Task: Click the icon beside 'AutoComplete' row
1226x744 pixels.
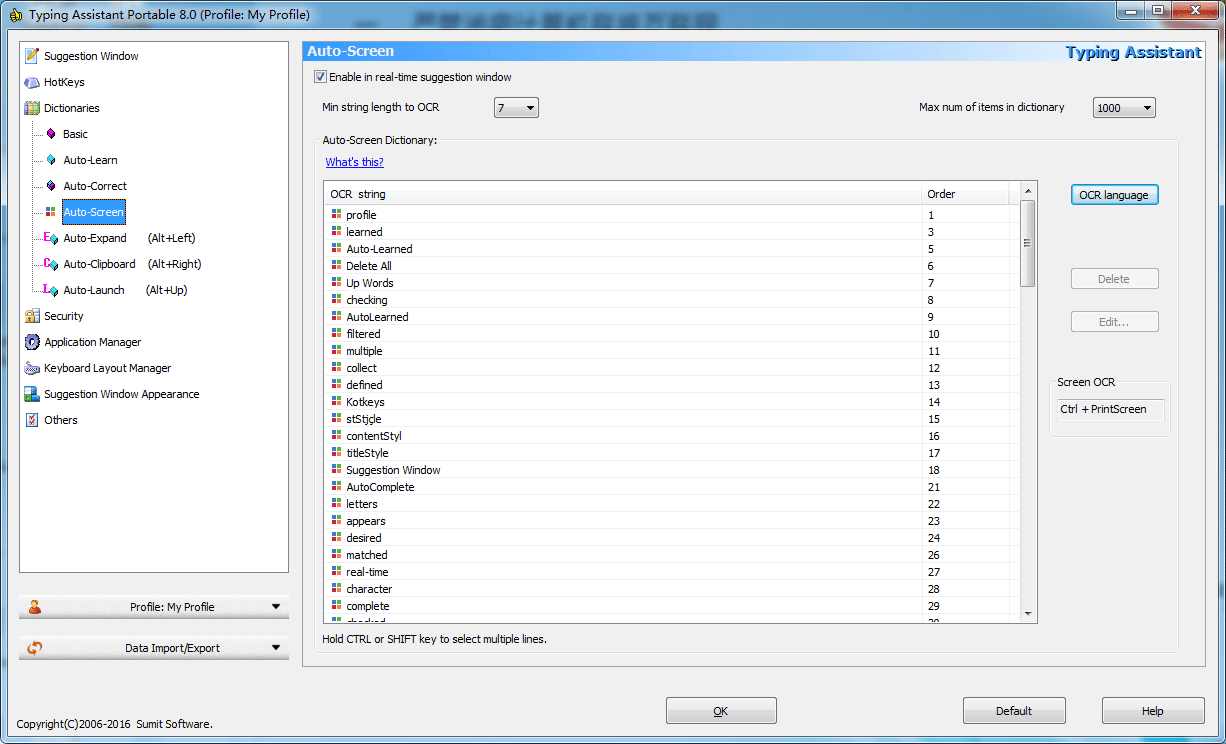Action: pos(336,487)
